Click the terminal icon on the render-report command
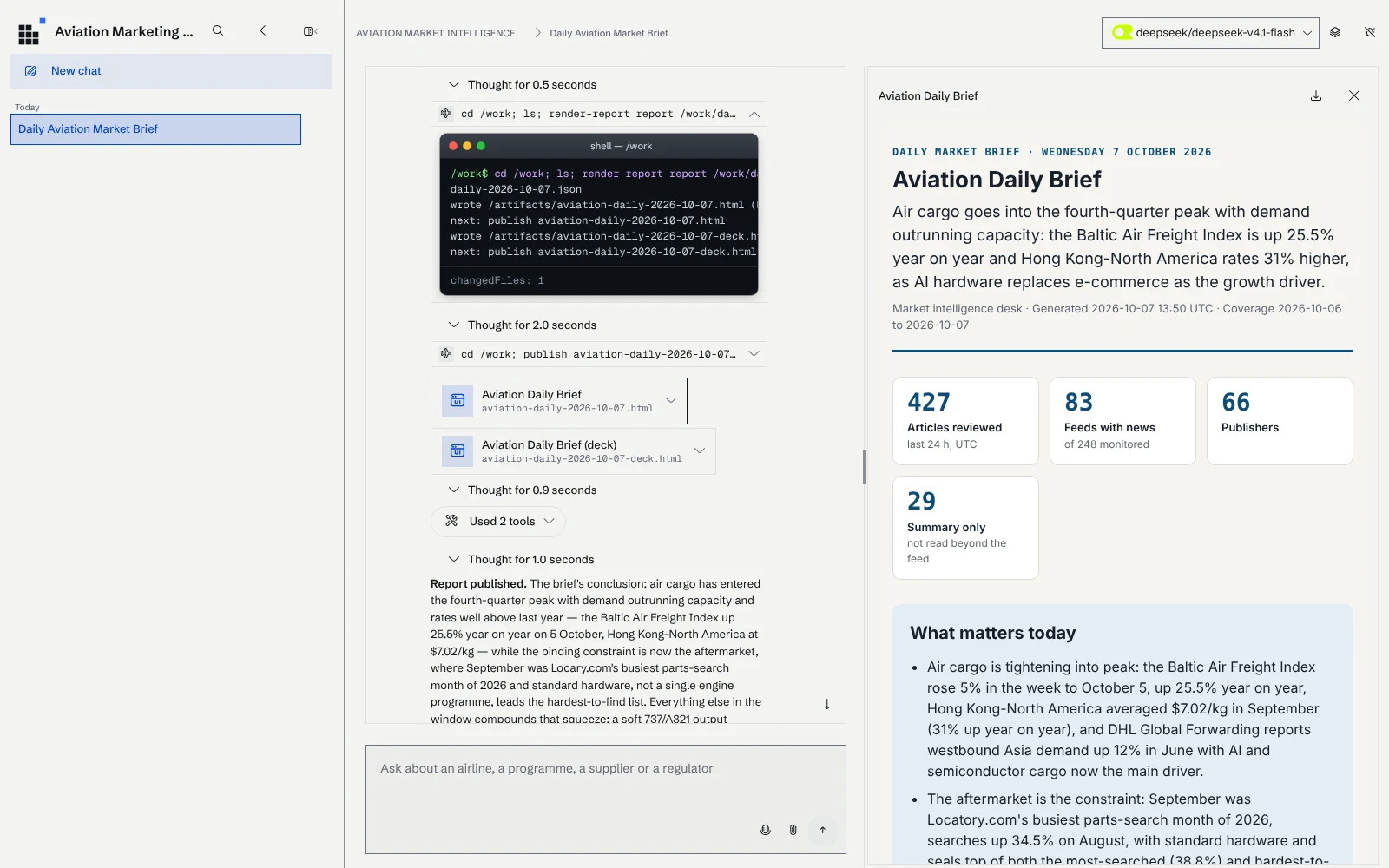This screenshot has height=868, width=1389. [446, 114]
